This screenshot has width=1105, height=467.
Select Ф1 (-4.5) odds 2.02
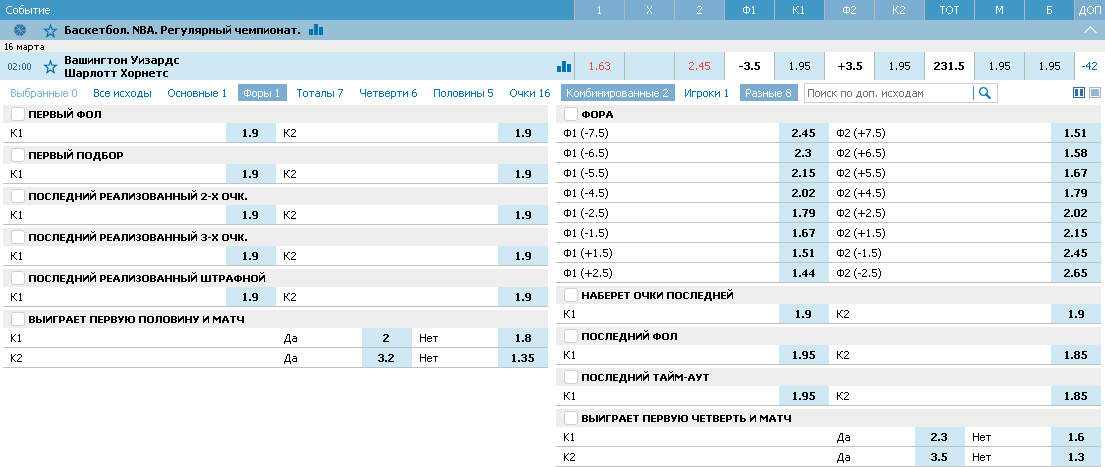click(x=803, y=193)
